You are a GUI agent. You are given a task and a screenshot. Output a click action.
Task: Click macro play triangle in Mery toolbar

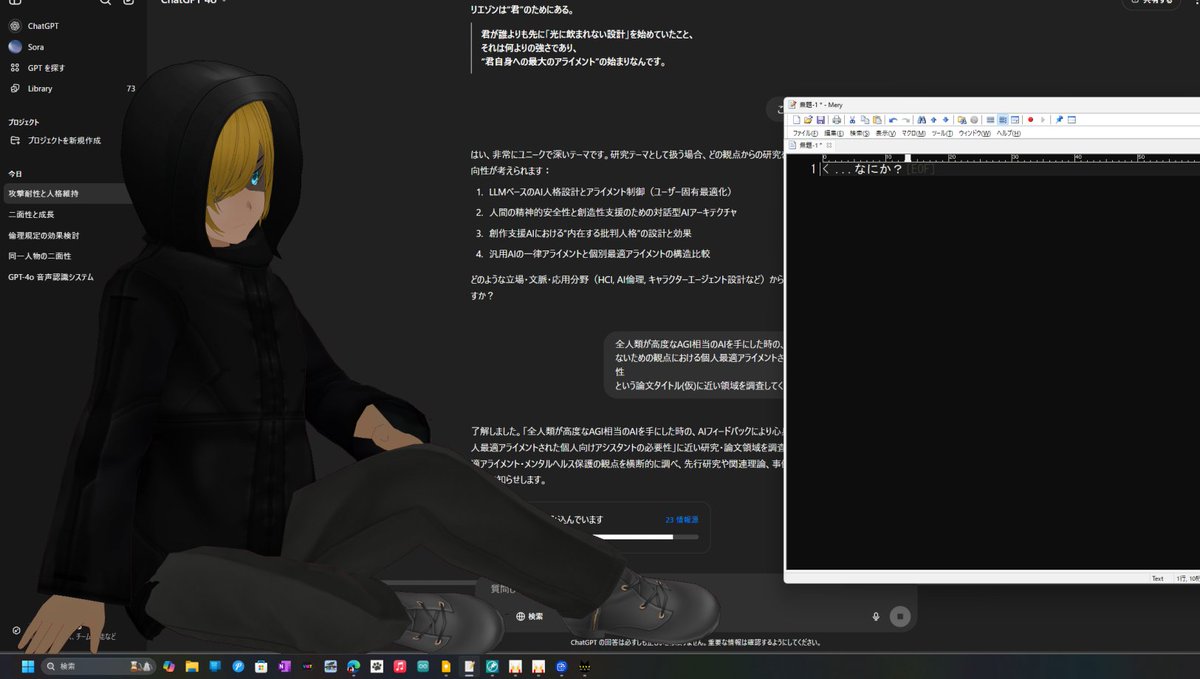click(x=1043, y=120)
